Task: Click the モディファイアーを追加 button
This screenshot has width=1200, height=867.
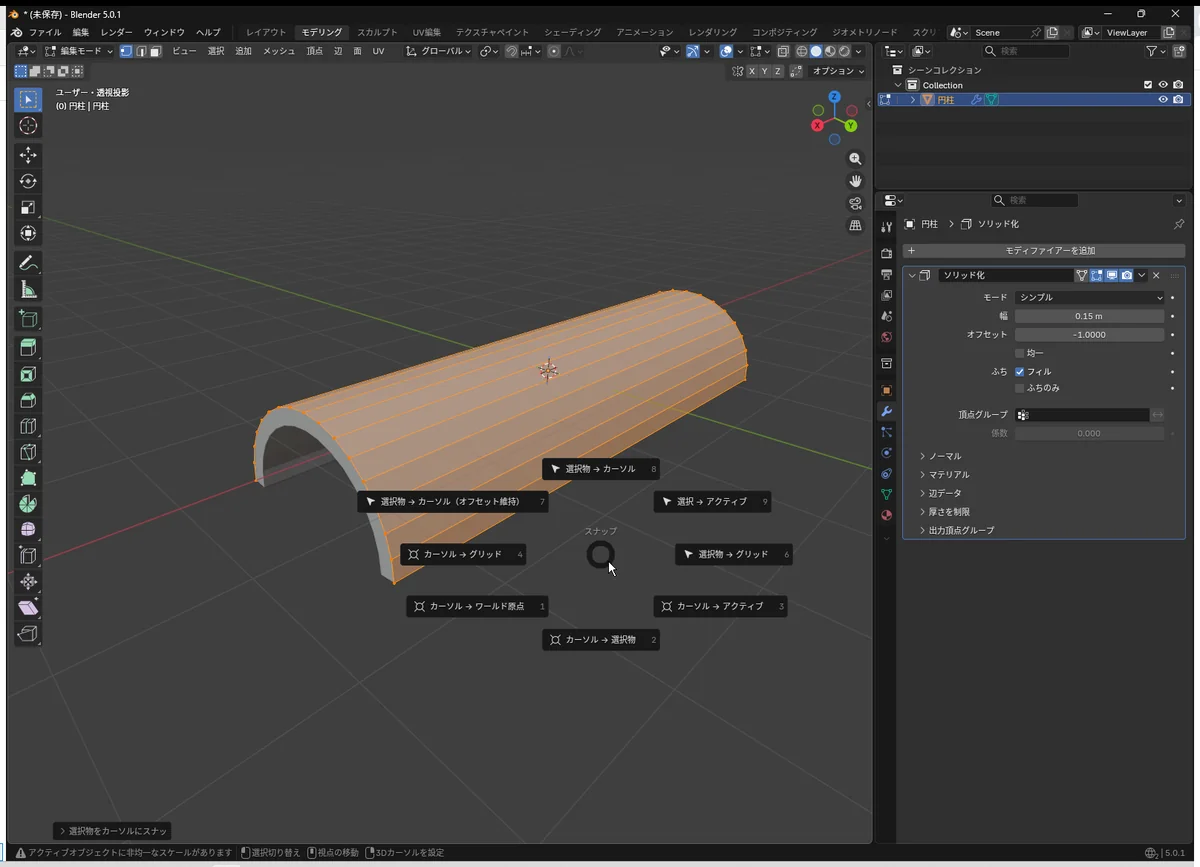Action: (x=1043, y=251)
